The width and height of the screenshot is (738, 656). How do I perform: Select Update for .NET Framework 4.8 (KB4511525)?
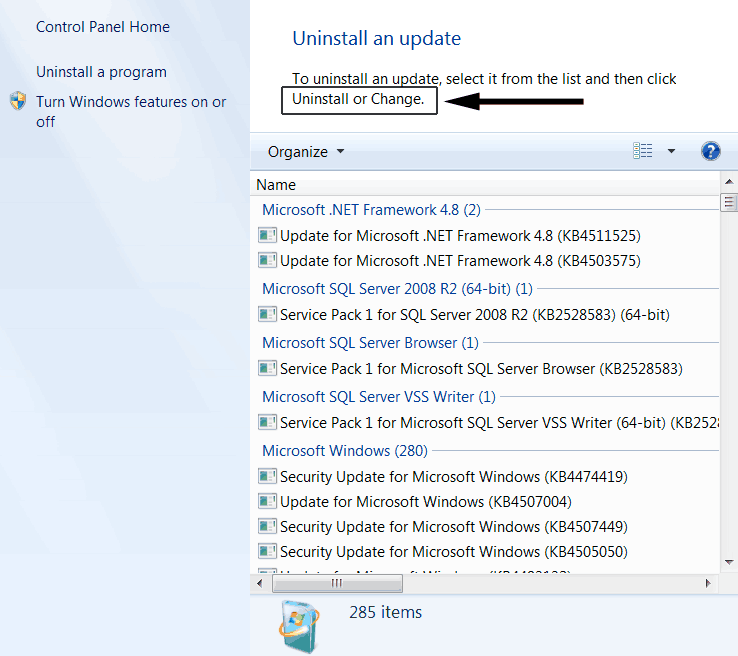(x=460, y=235)
